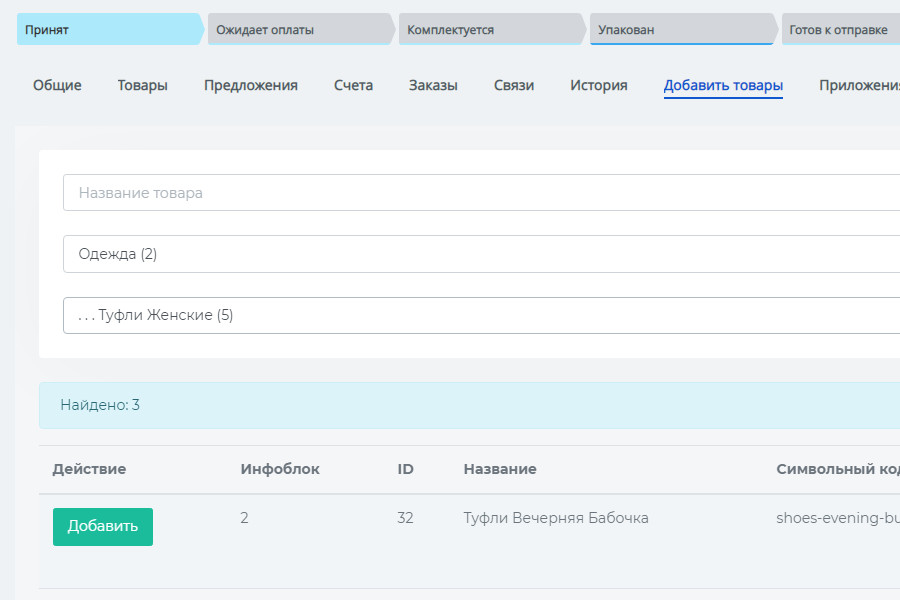Open the Туфли Женские (5) section dropdown

480,315
